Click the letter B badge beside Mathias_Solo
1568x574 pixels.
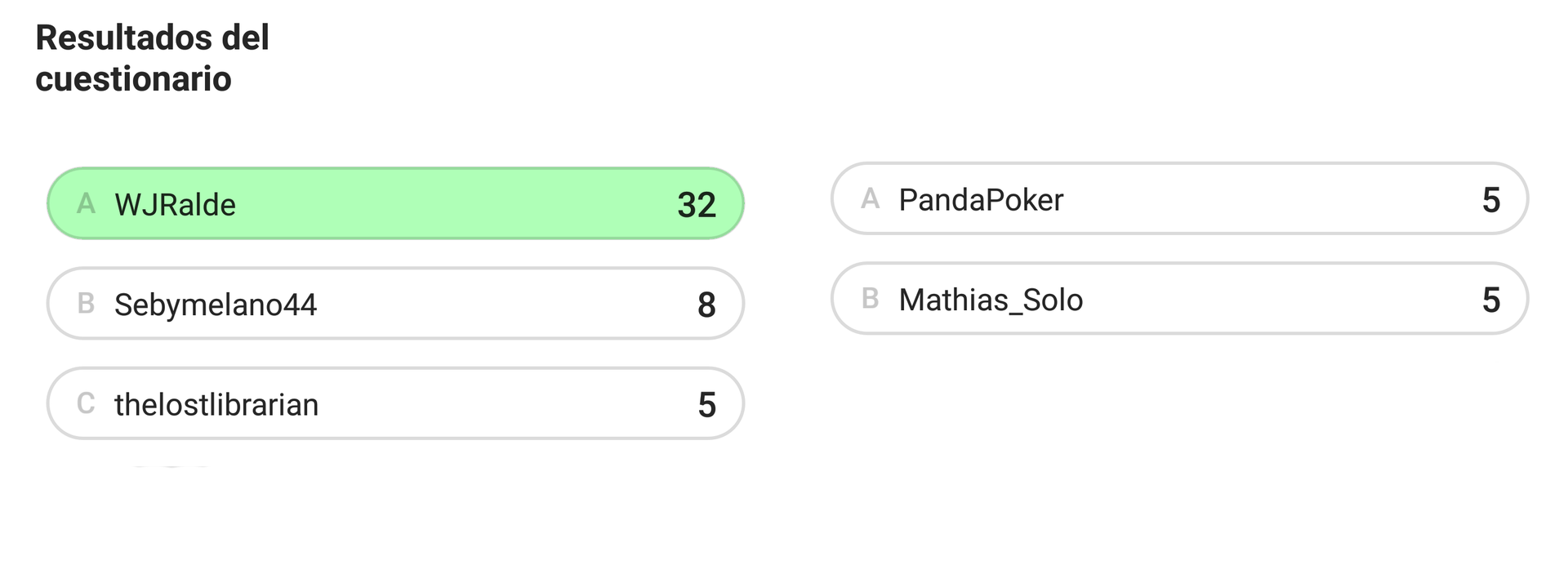pos(871,299)
